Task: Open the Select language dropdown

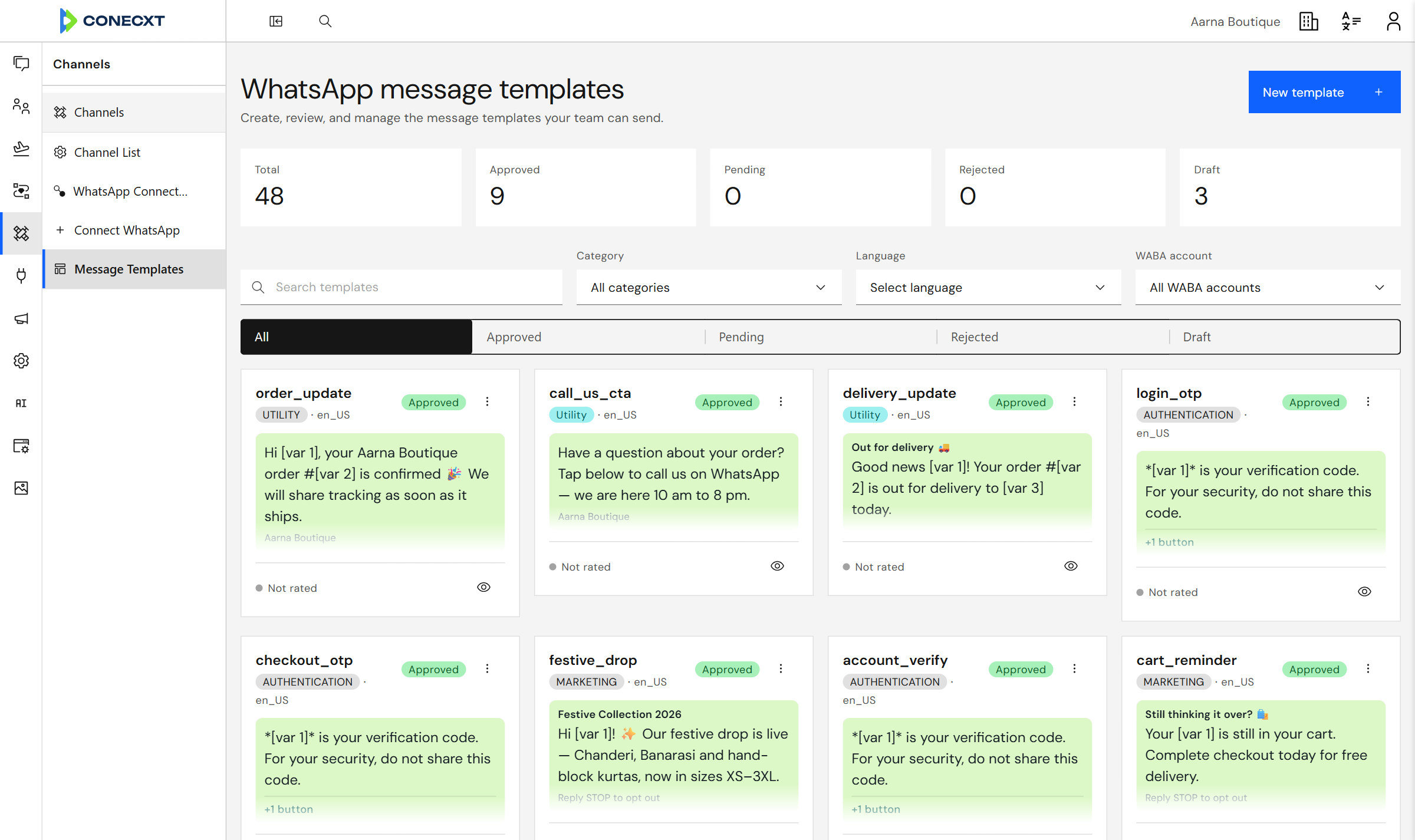Action: pyautogui.click(x=988, y=287)
